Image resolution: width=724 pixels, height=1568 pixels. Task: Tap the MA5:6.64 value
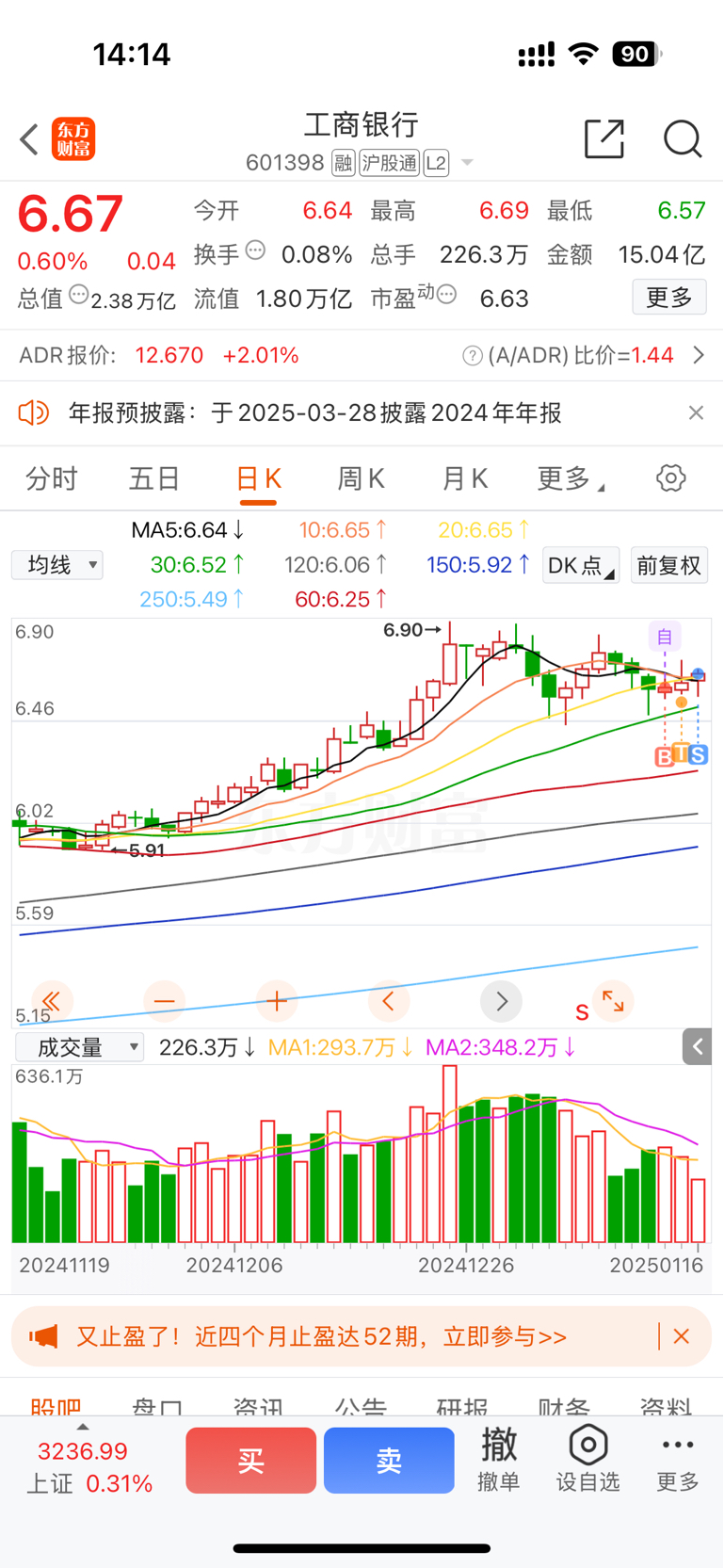(187, 530)
